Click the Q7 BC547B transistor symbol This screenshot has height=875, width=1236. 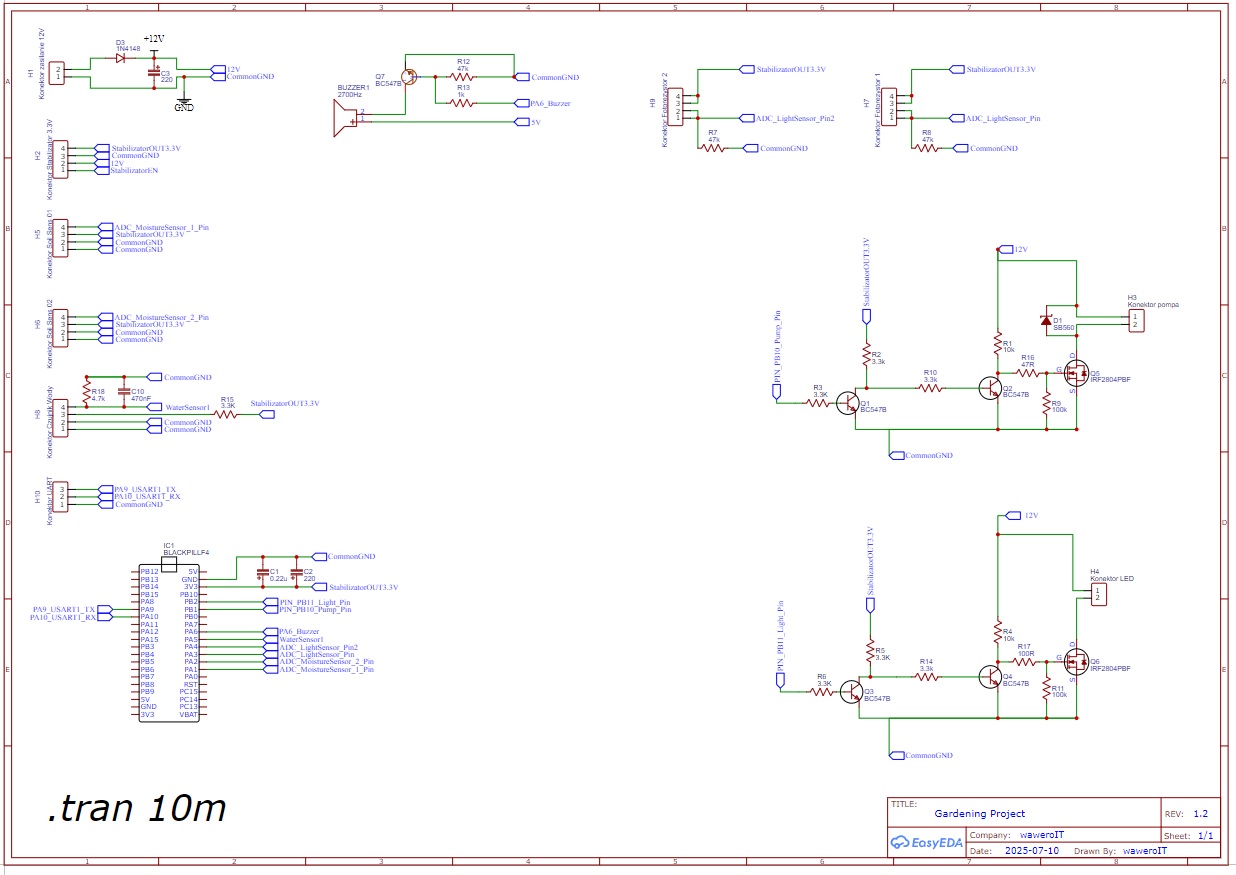(409, 76)
